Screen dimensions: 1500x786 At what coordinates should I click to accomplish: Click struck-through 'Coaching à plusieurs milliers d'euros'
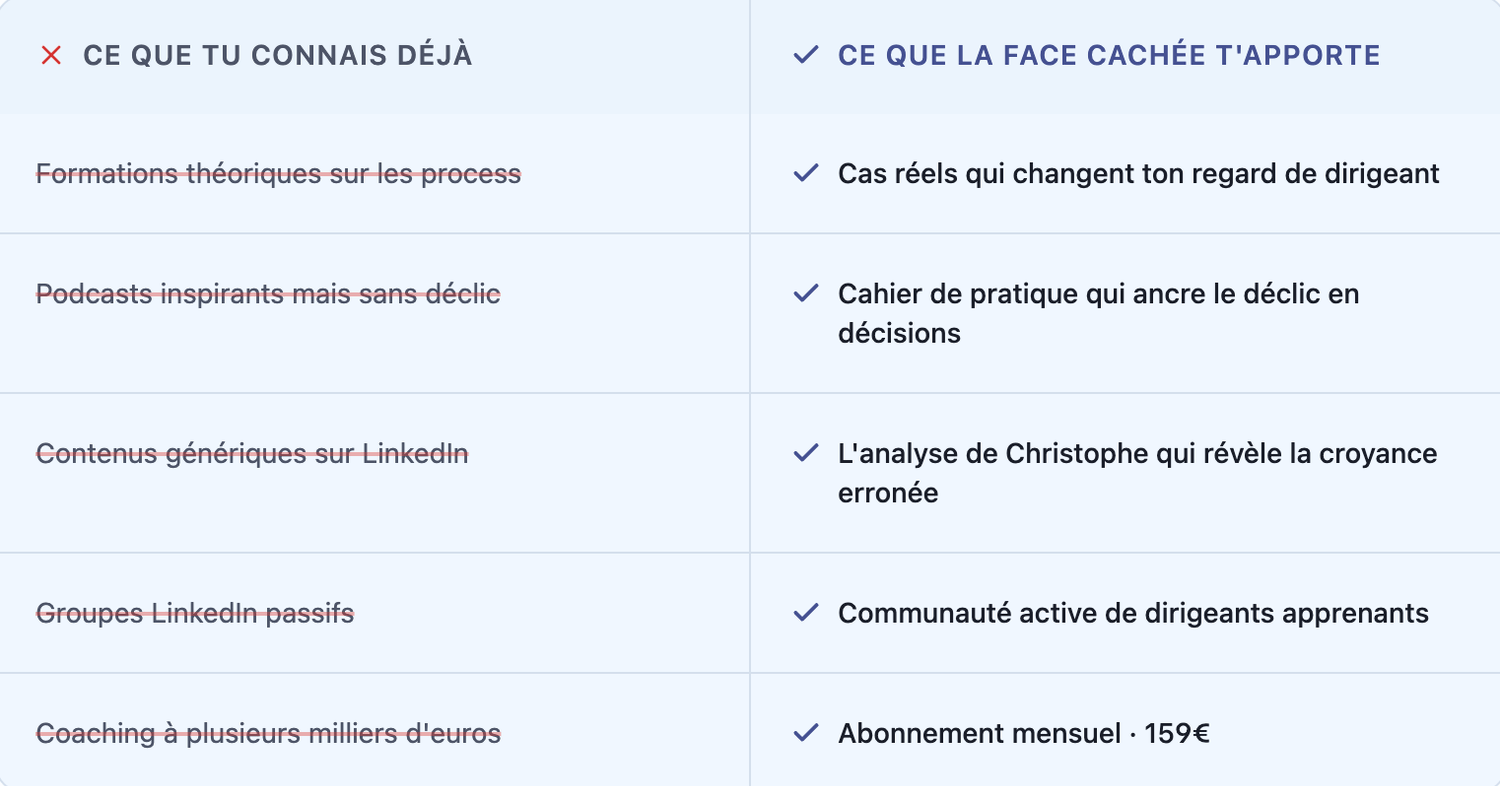pyautogui.click(x=268, y=733)
